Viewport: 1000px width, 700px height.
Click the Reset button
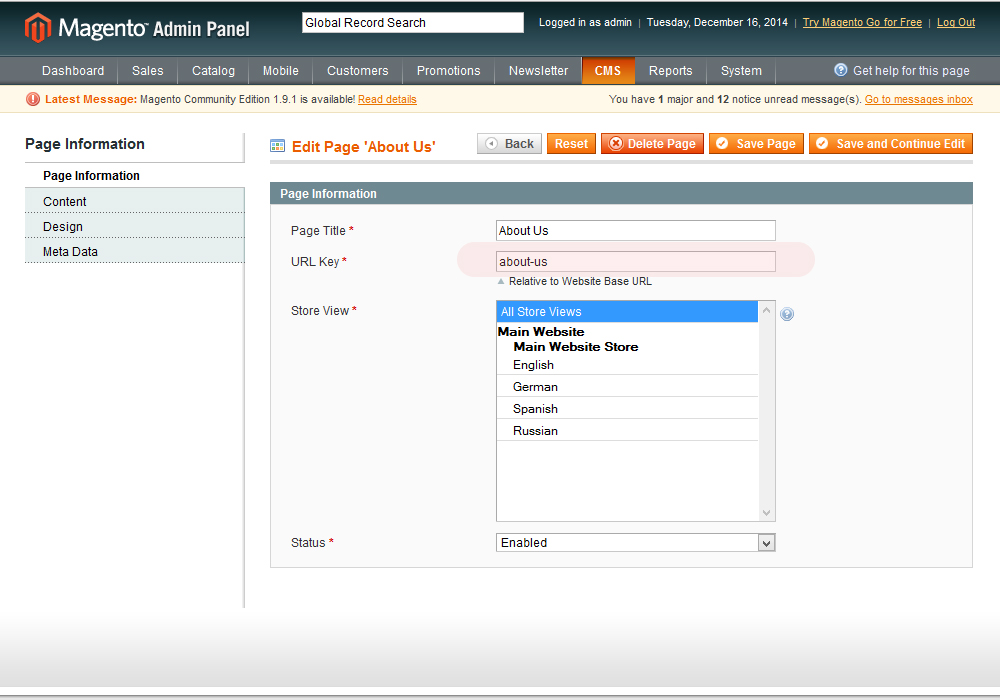[x=571, y=143]
